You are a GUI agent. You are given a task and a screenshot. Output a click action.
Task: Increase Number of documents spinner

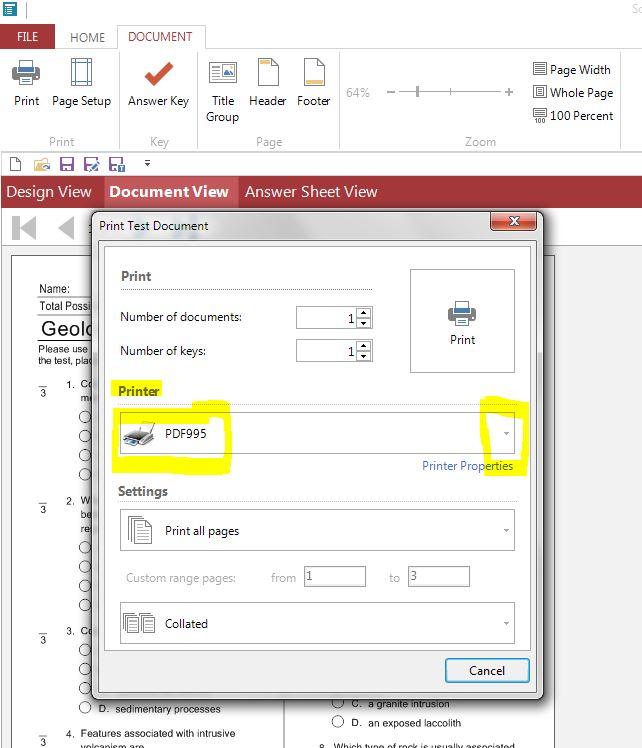364,313
